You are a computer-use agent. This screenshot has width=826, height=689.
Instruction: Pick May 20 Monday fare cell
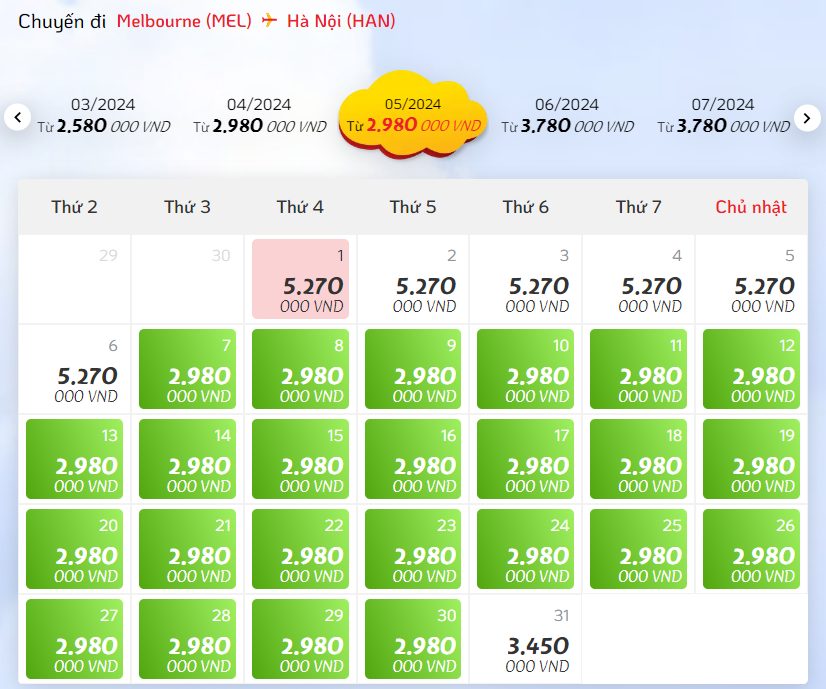[74, 549]
